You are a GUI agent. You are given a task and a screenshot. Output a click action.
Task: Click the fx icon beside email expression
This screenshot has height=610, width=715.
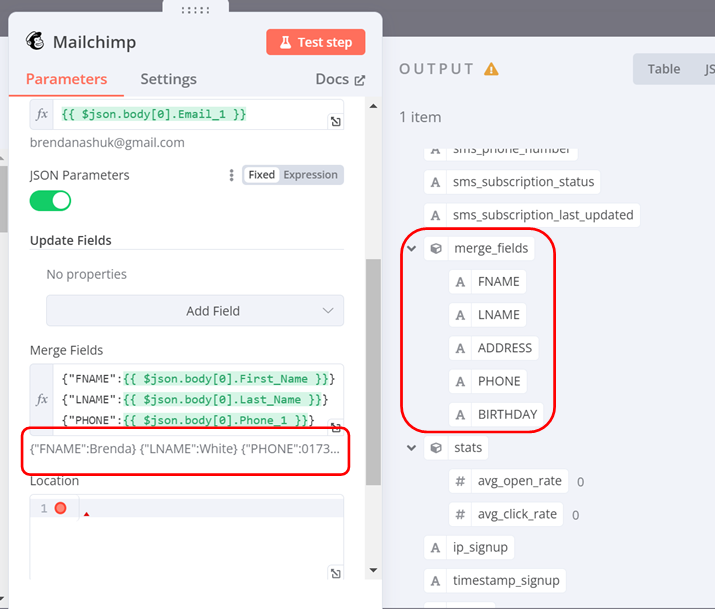(42, 114)
